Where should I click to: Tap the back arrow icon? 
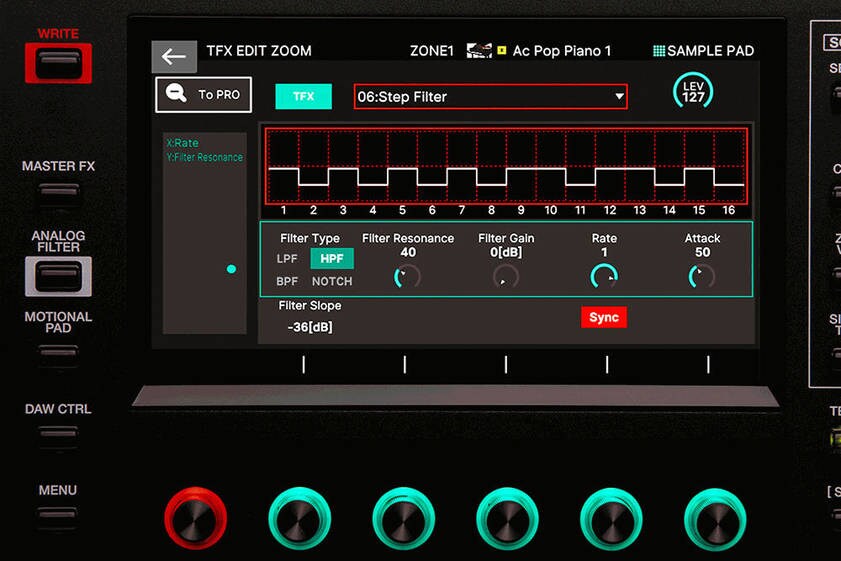[x=174, y=57]
